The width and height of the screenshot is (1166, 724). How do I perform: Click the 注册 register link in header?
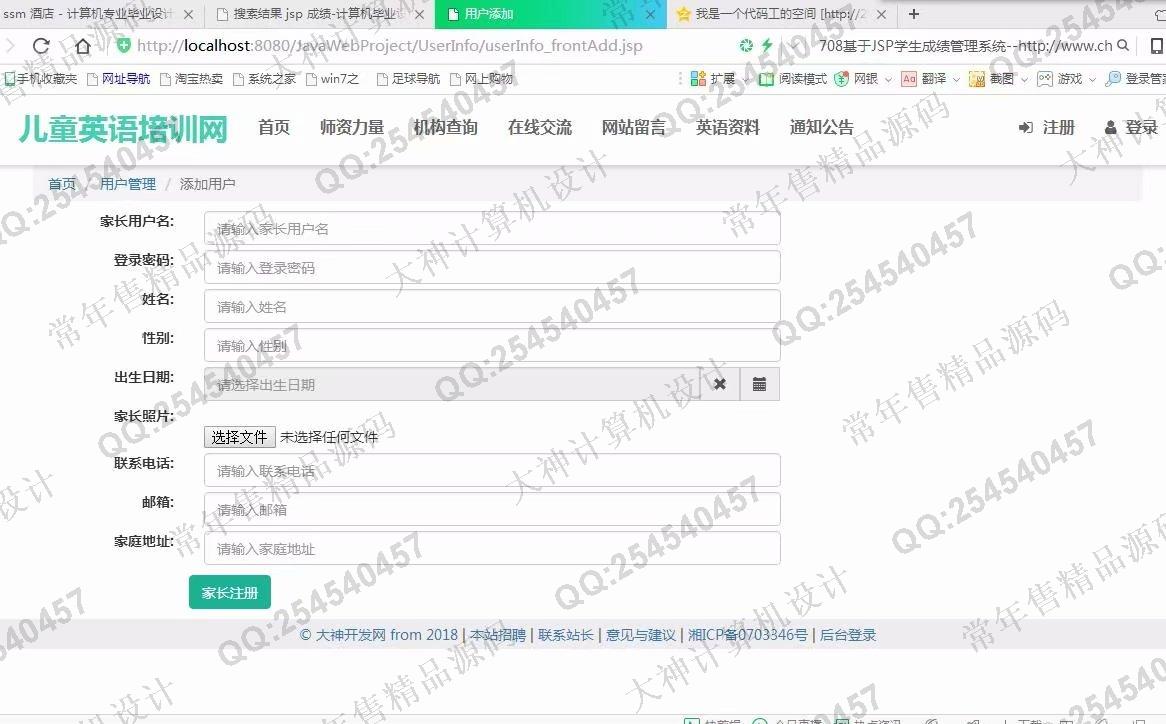pos(1047,127)
